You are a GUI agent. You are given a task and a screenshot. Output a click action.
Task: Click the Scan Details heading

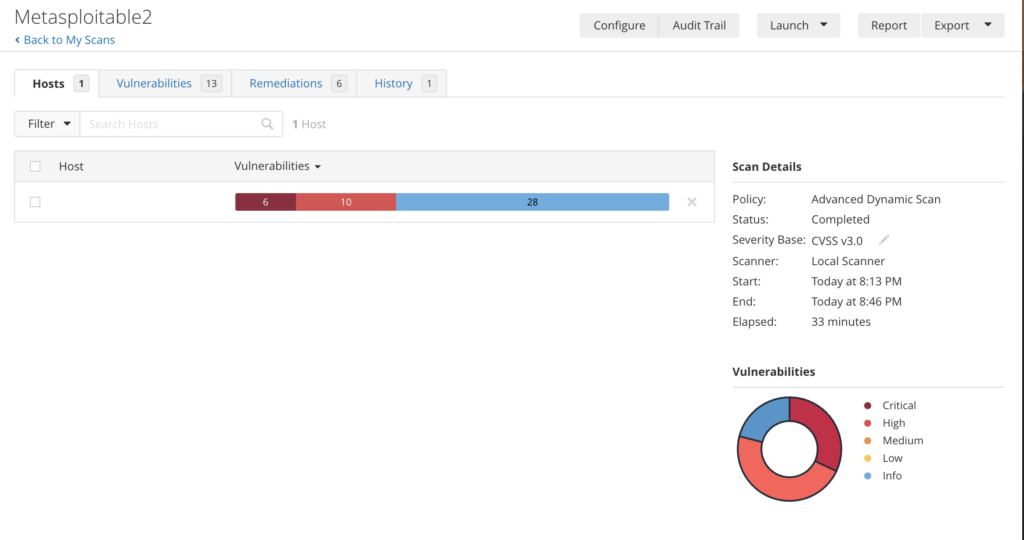[x=767, y=167]
